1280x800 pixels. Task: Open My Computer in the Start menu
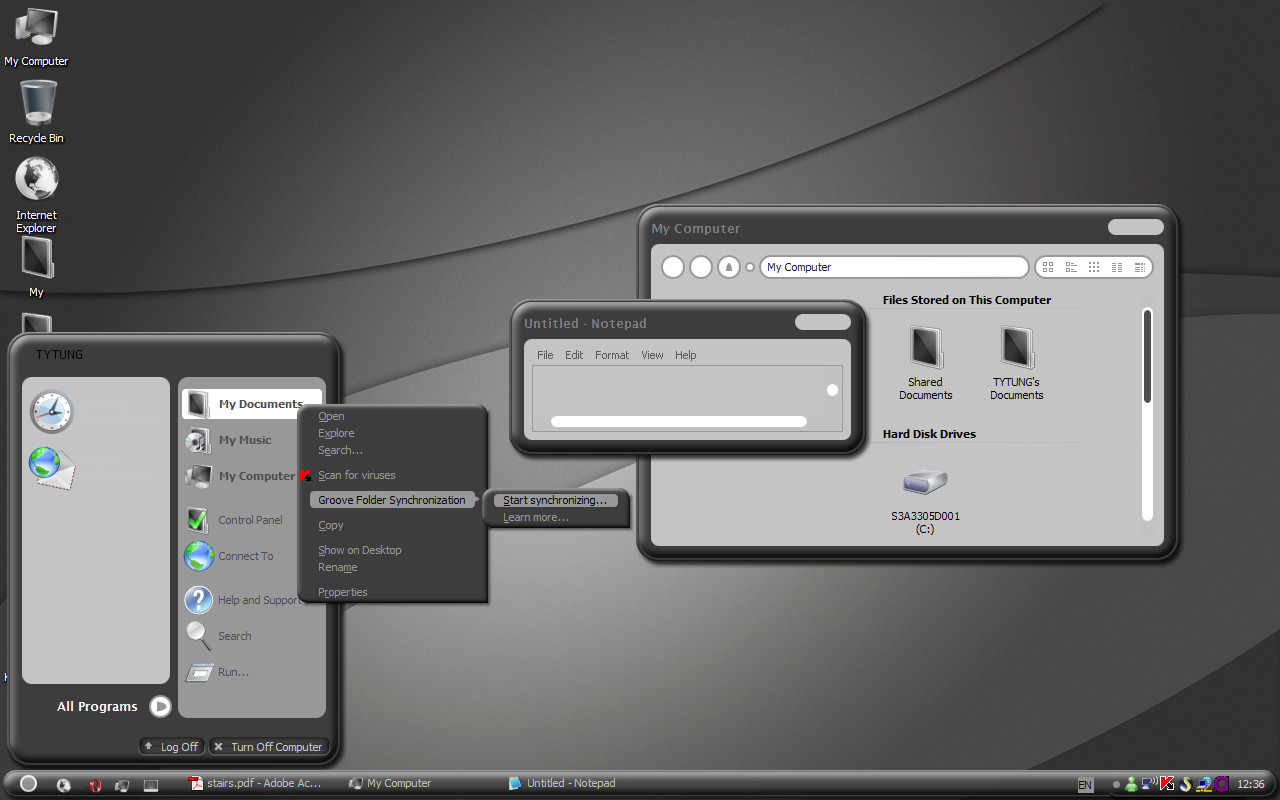pos(240,476)
